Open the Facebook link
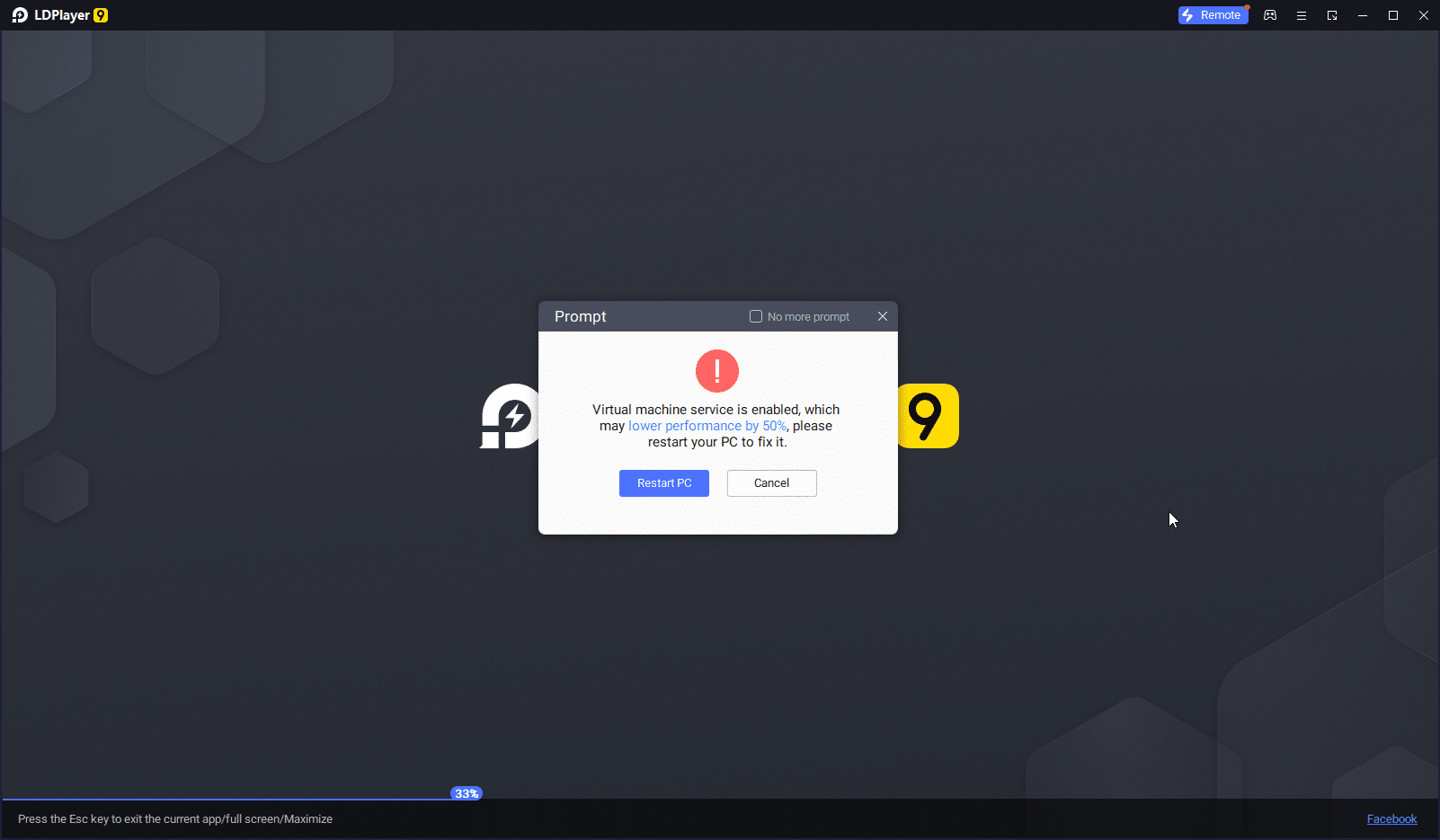Viewport: 1440px width, 840px height. pyautogui.click(x=1391, y=818)
